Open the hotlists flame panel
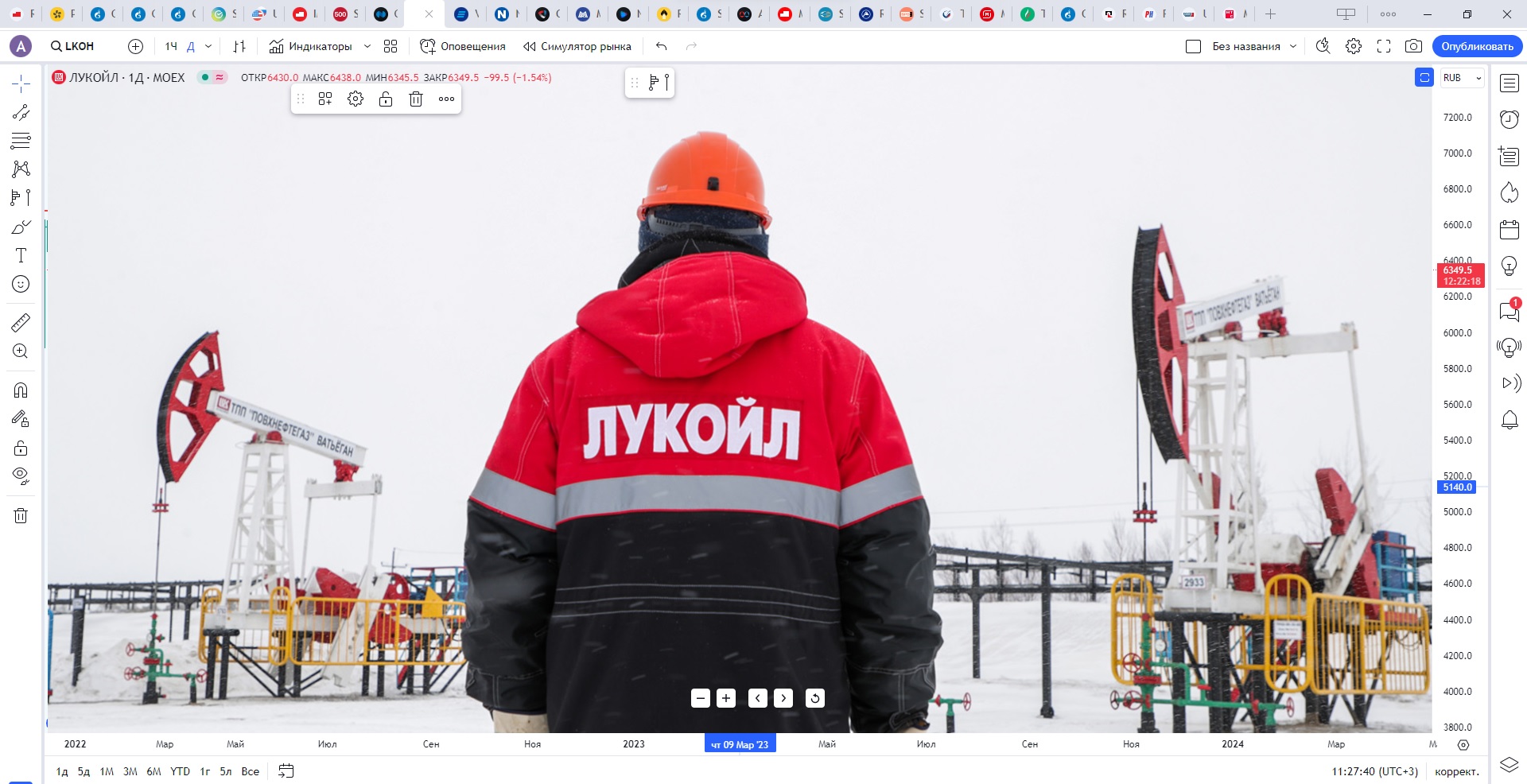Image resolution: width=1527 pixels, height=784 pixels. point(1510,192)
